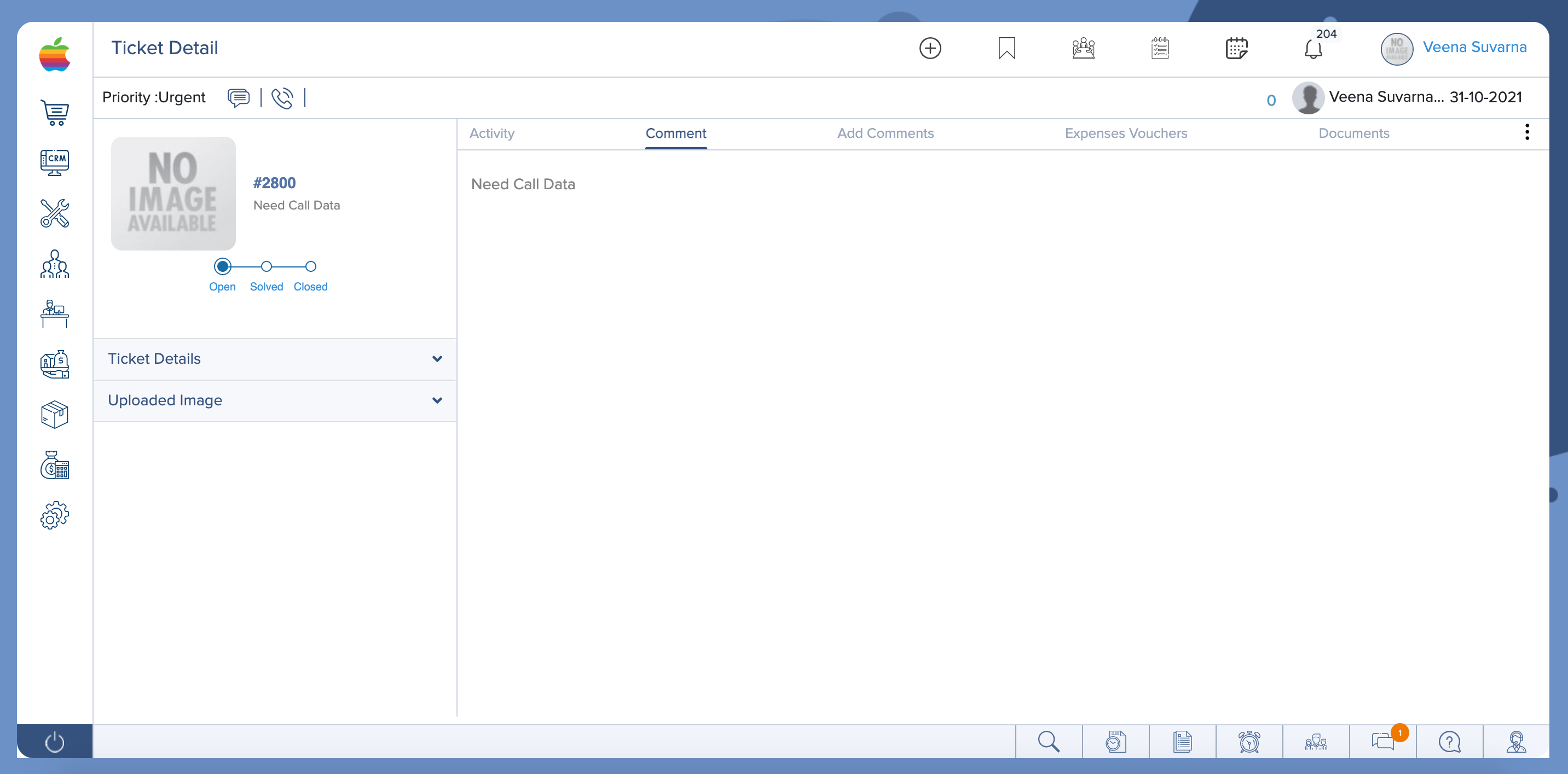The width and height of the screenshot is (1568, 774).
Task: Open the shopping cart sidebar module
Action: coord(54,113)
